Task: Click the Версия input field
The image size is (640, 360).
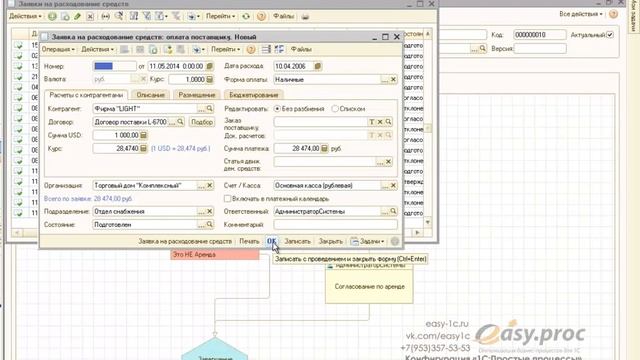Action: pyautogui.click(x=540, y=49)
